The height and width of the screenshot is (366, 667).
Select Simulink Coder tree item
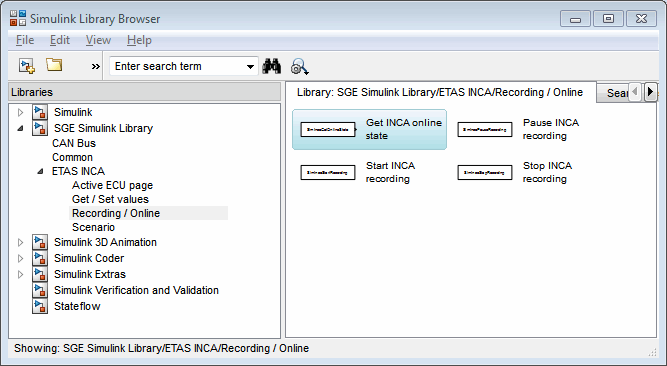89,258
